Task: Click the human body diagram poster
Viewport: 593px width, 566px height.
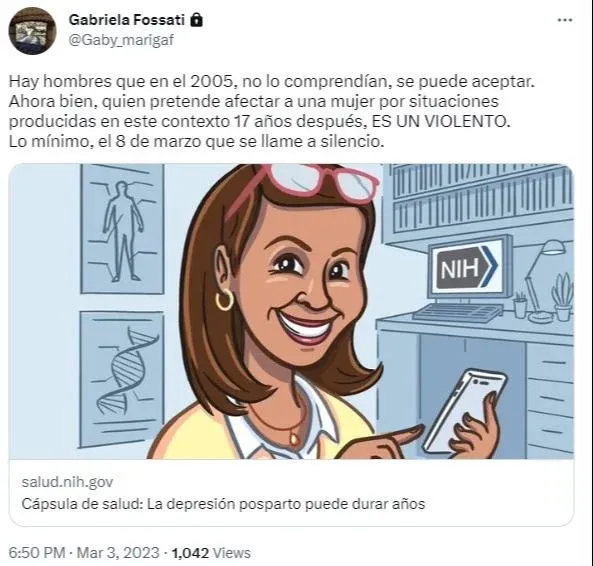Action: tap(123, 229)
